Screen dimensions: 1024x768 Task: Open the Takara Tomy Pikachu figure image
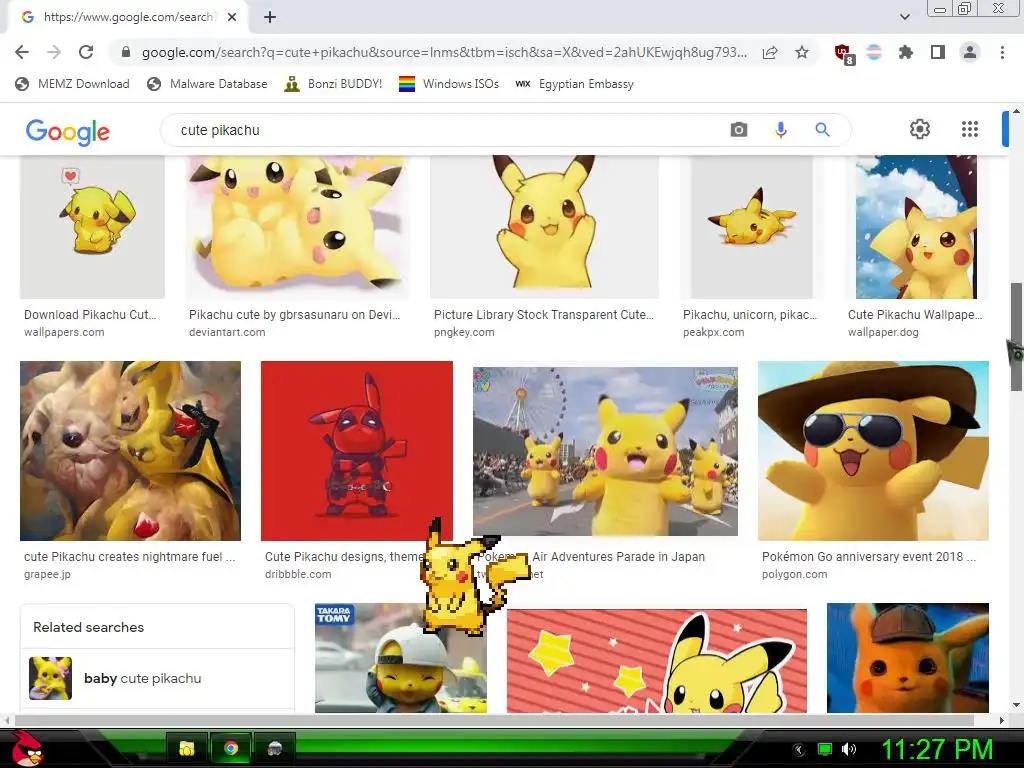coord(401,658)
